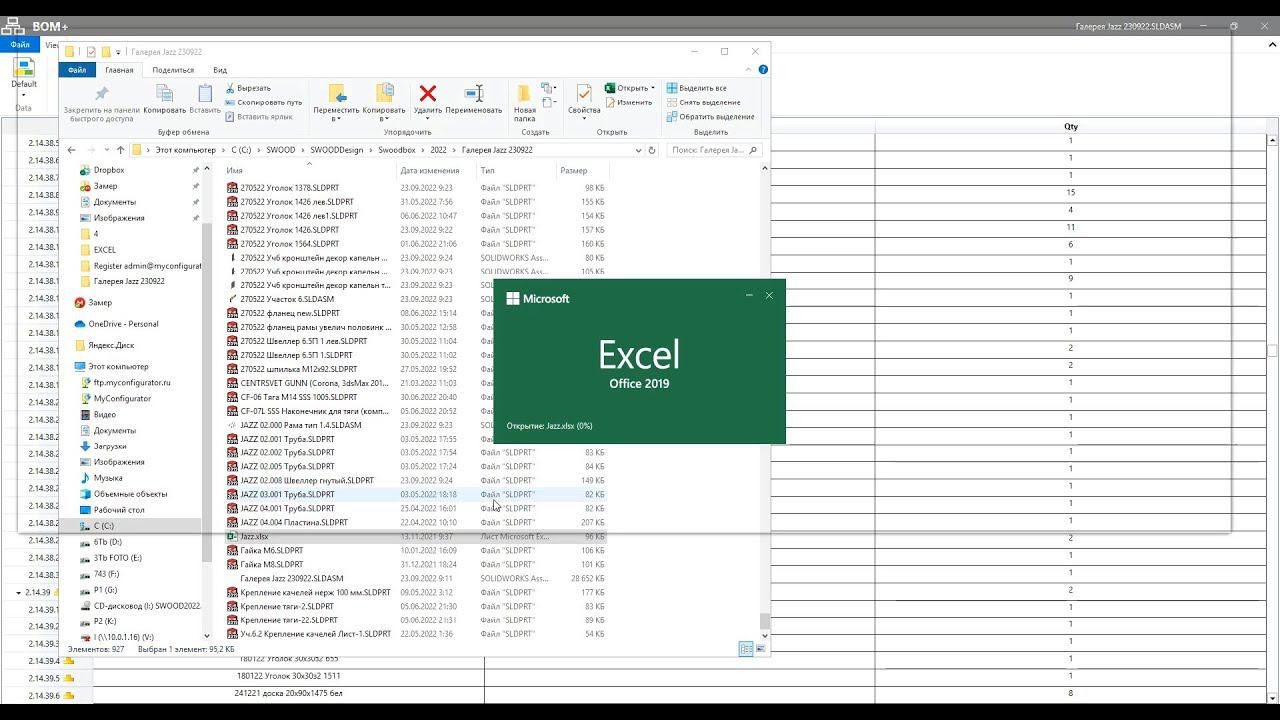
Task: Open the Файл tab in Explorer
Action: click(77, 70)
